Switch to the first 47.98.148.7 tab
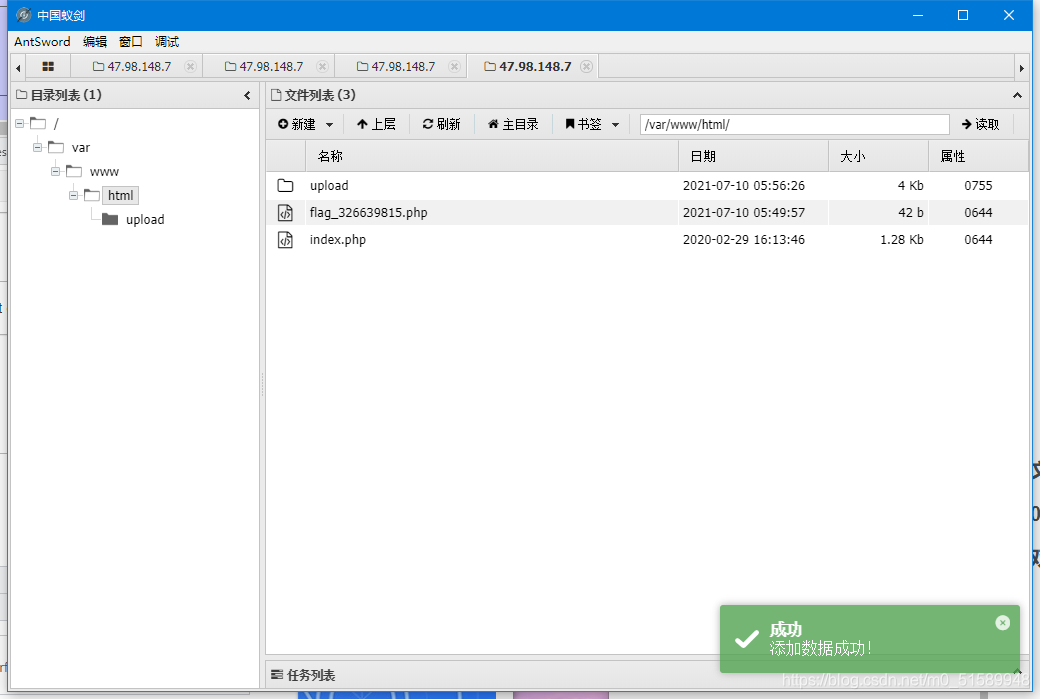The width and height of the screenshot is (1040, 699). click(x=137, y=66)
